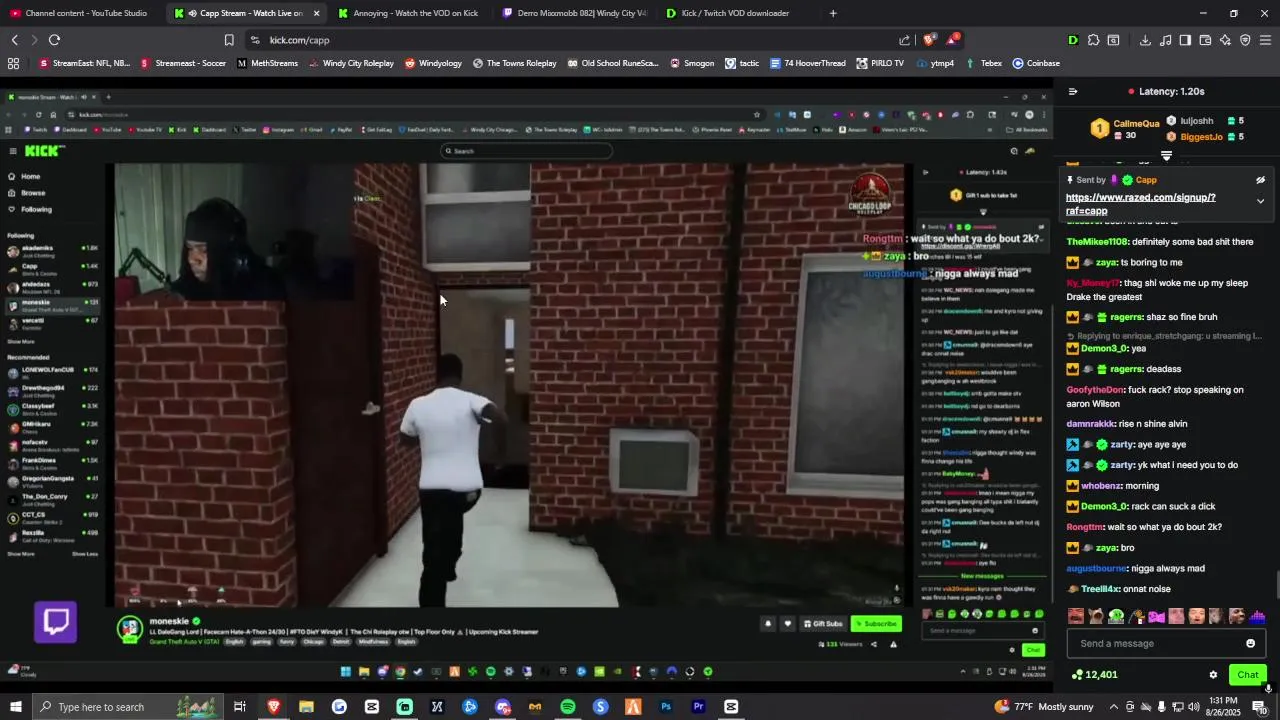Screen dimensions: 1280x720
Task: Insert the green frog emote
Action: click(1116, 616)
